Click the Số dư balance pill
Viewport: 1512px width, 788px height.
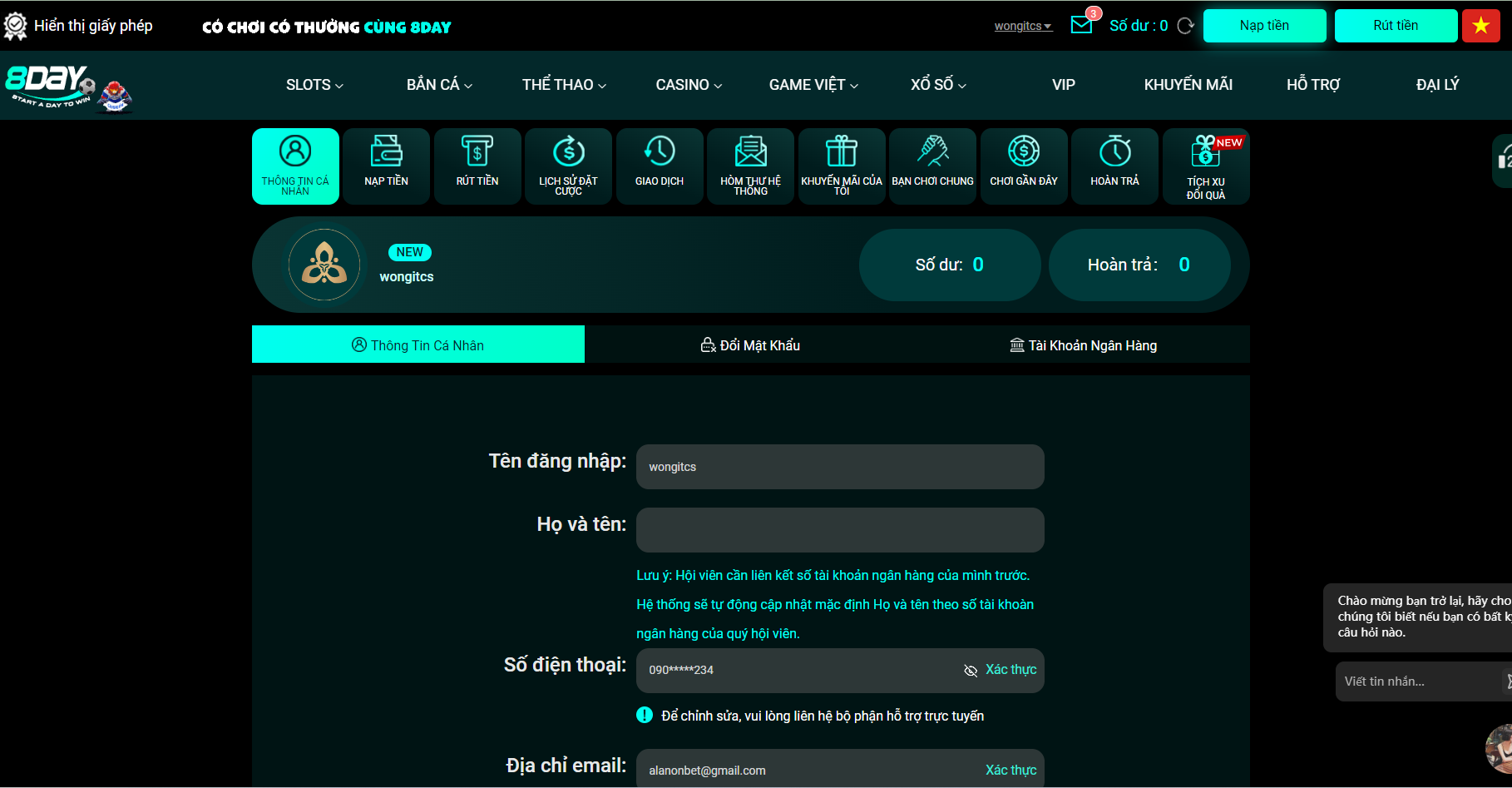coord(950,265)
